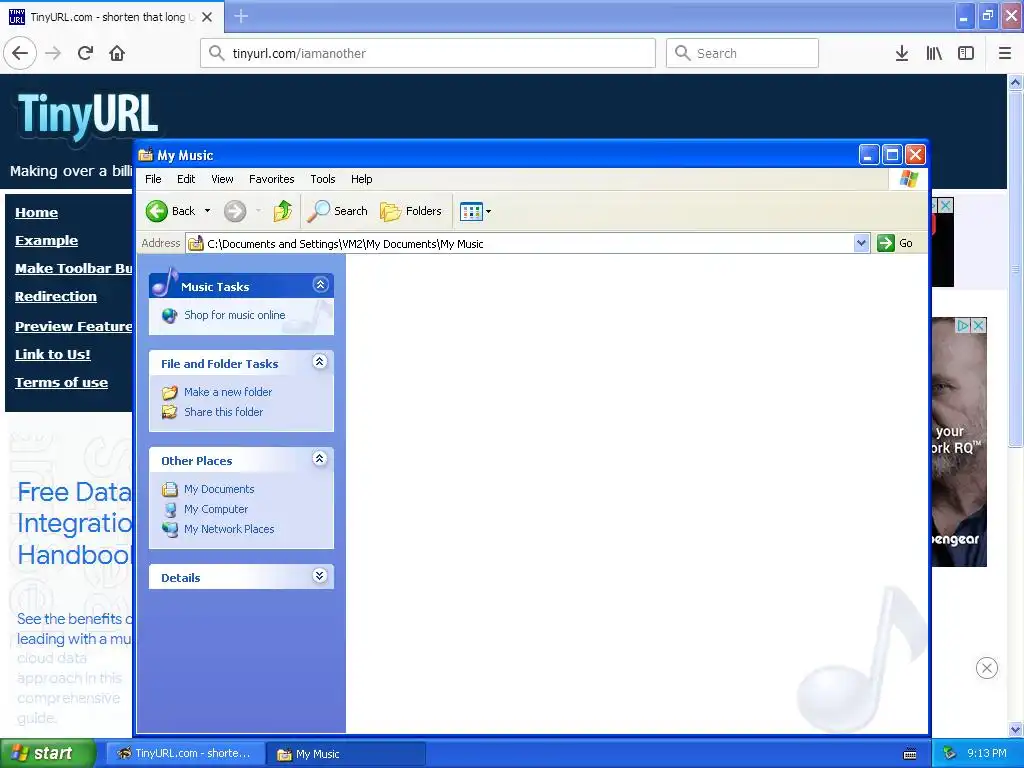This screenshot has width=1024, height=768.
Task: Reload the TinyURL page in Firefox
Action: coord(86,53)
